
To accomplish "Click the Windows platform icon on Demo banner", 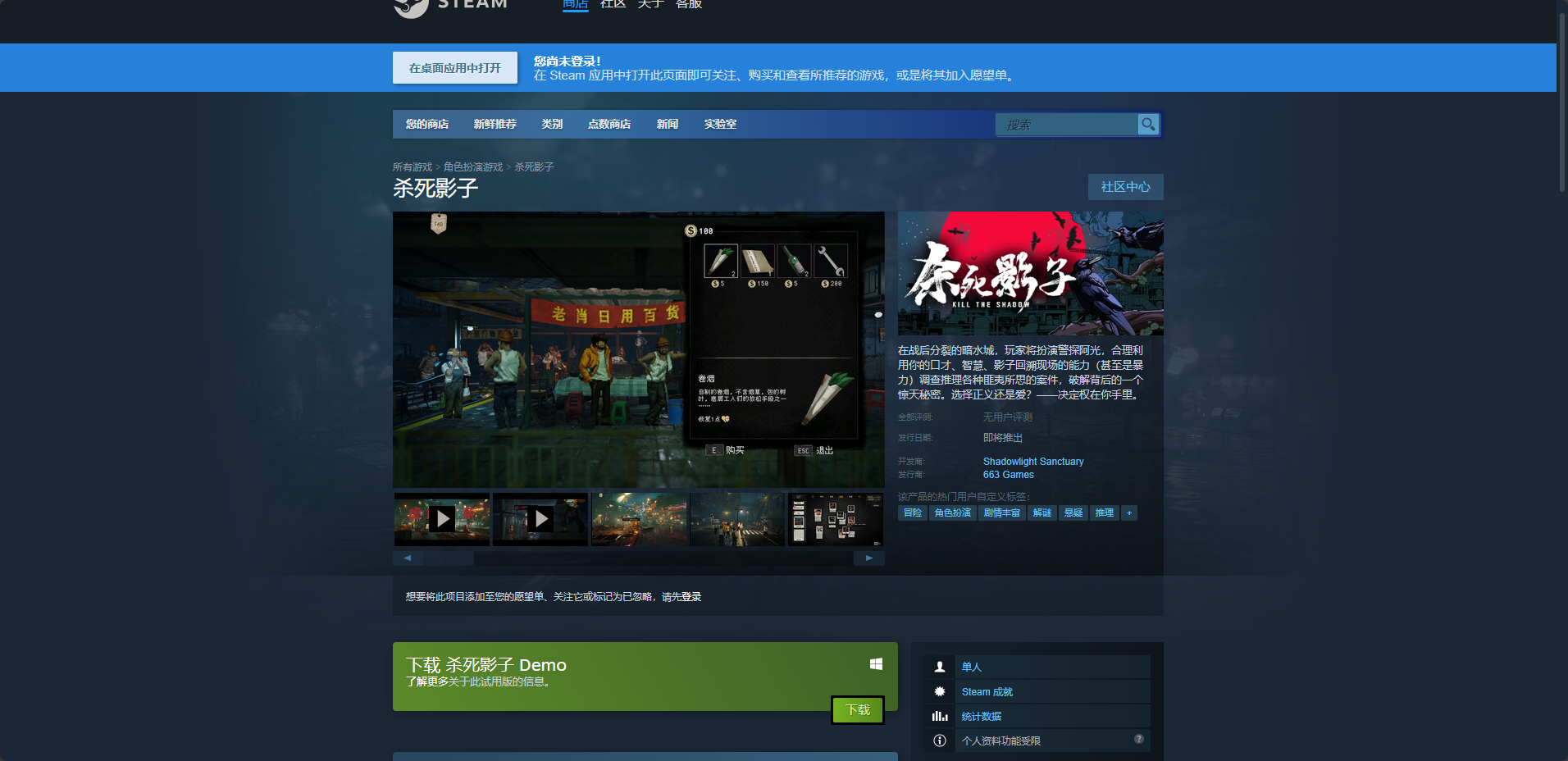I will tap(876, 664).
